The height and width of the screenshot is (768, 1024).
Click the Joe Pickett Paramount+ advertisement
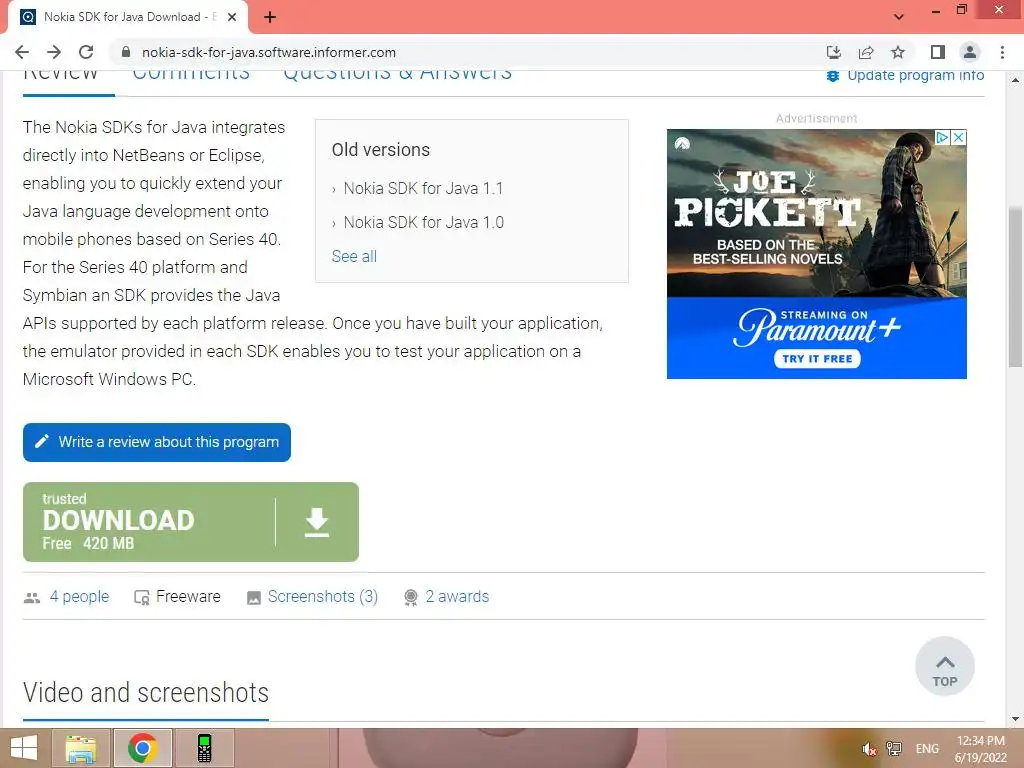[x=816, y=253]
